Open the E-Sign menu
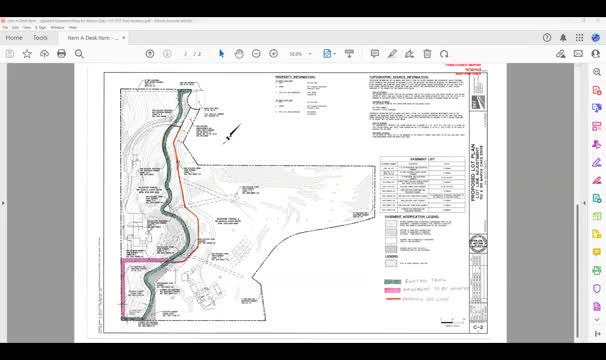 tap(40, 27)
